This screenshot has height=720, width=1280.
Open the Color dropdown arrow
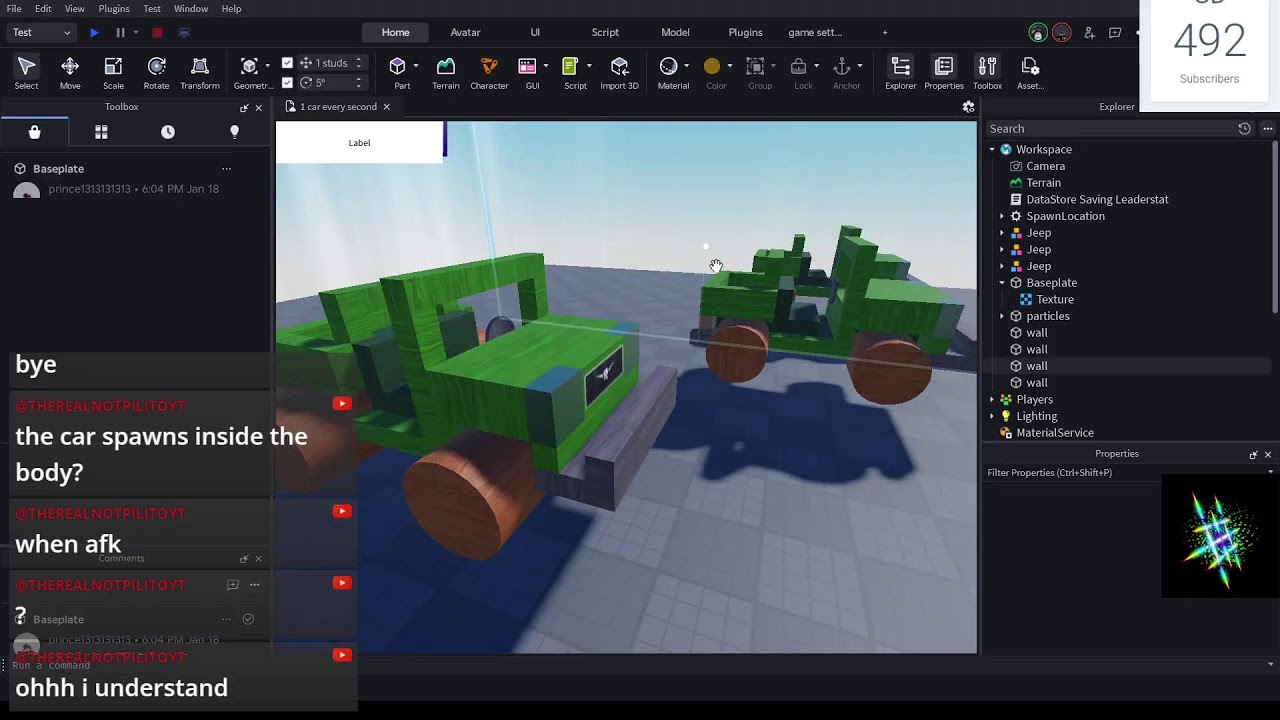(730, 67)
